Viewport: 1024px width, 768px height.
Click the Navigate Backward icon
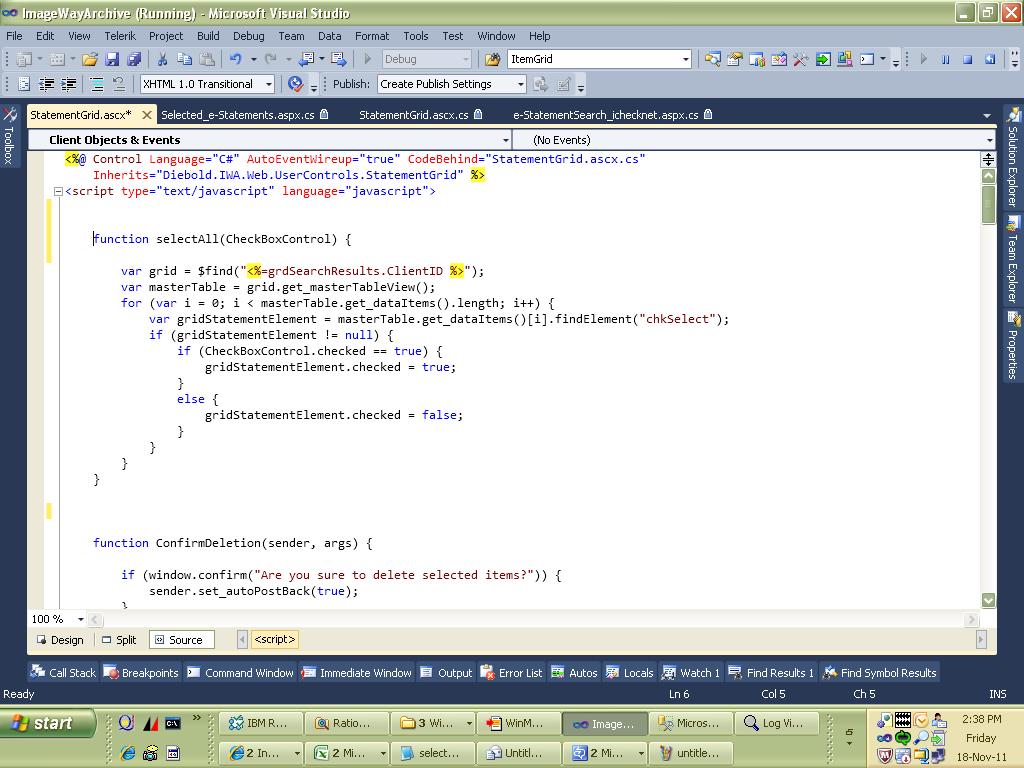[305, 59]
